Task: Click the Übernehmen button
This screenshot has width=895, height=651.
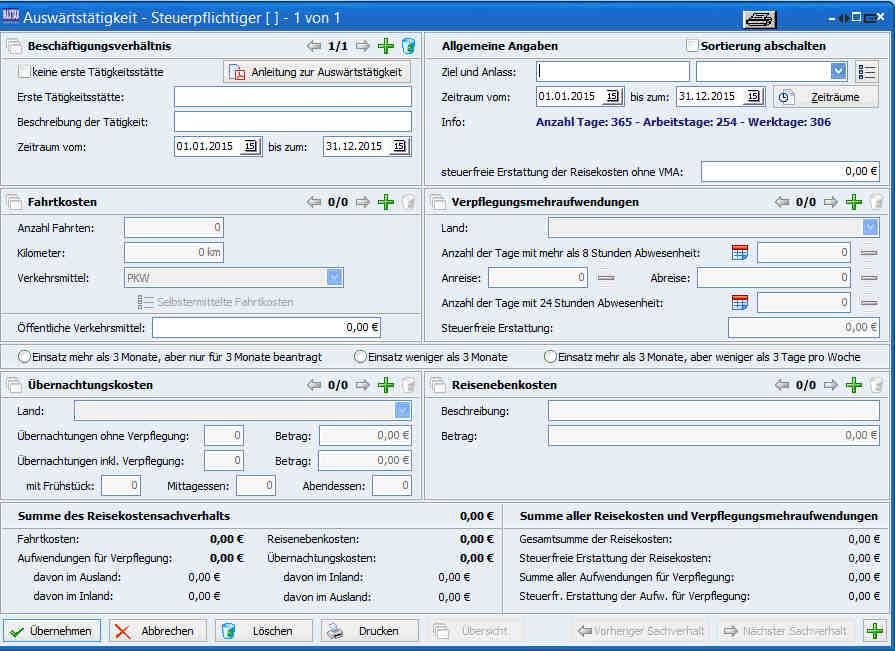Action: pos(52,631)
